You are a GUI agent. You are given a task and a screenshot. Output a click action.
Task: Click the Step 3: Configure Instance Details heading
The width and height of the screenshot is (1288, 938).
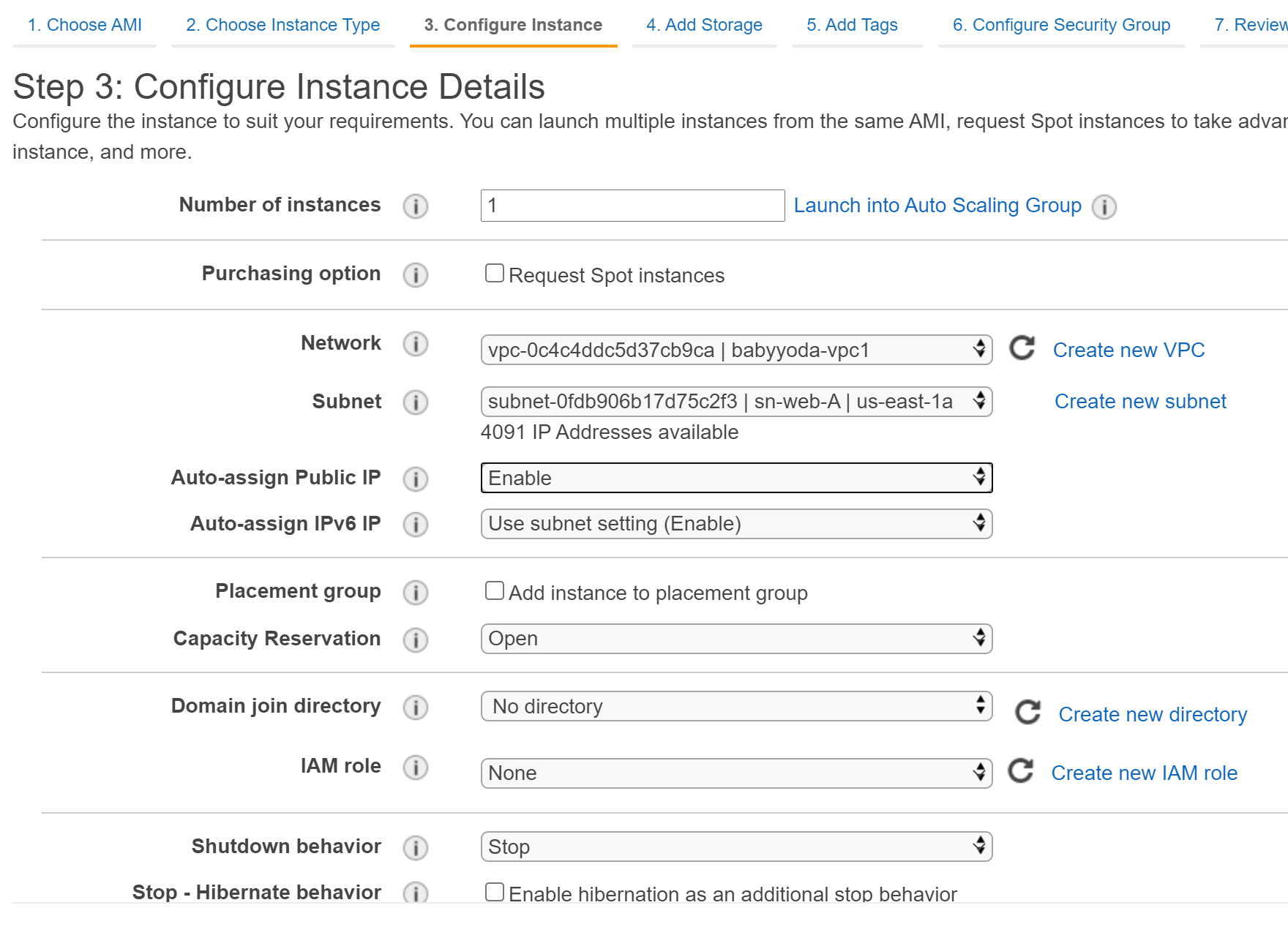(279, 87)
